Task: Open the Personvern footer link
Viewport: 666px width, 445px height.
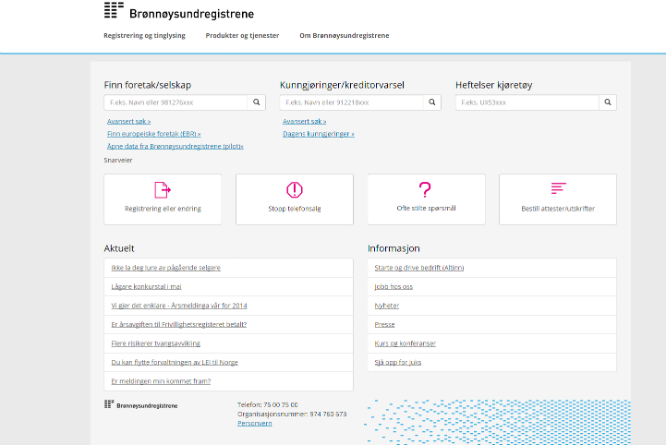Action: 254,423
